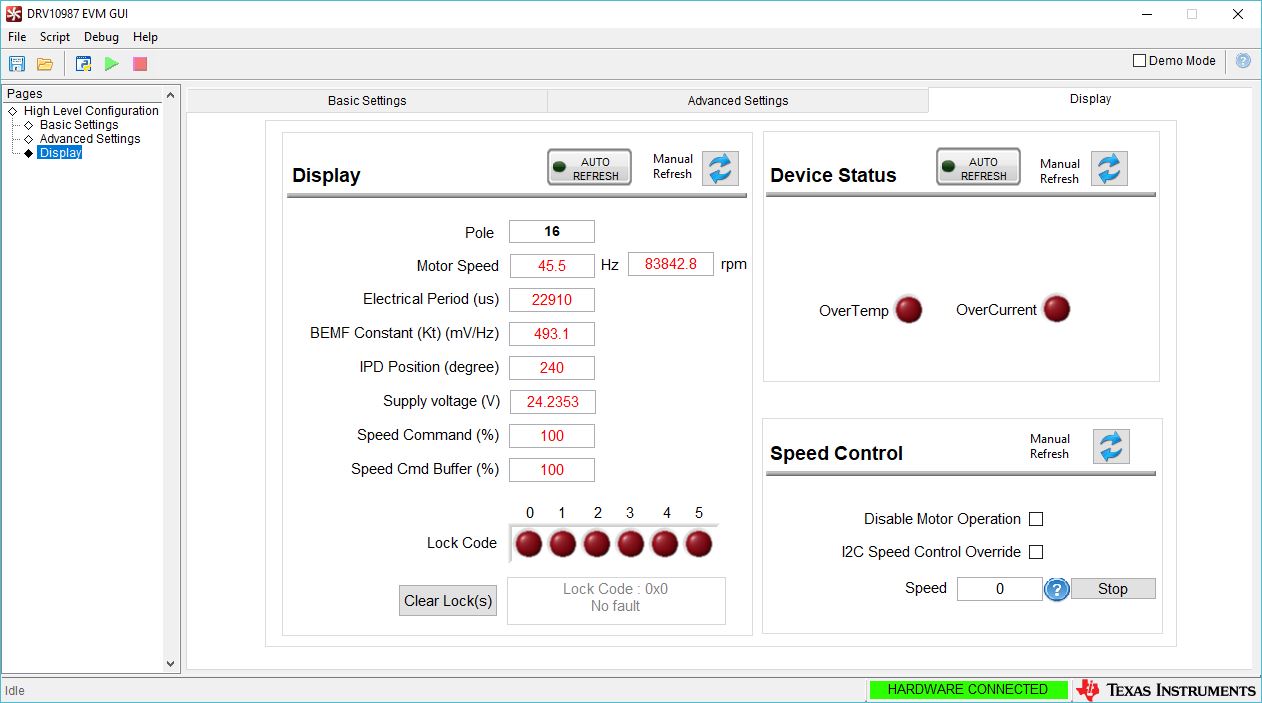Click Lock Code LED 0
The image size is (1262, 703).
click(529, 544)
